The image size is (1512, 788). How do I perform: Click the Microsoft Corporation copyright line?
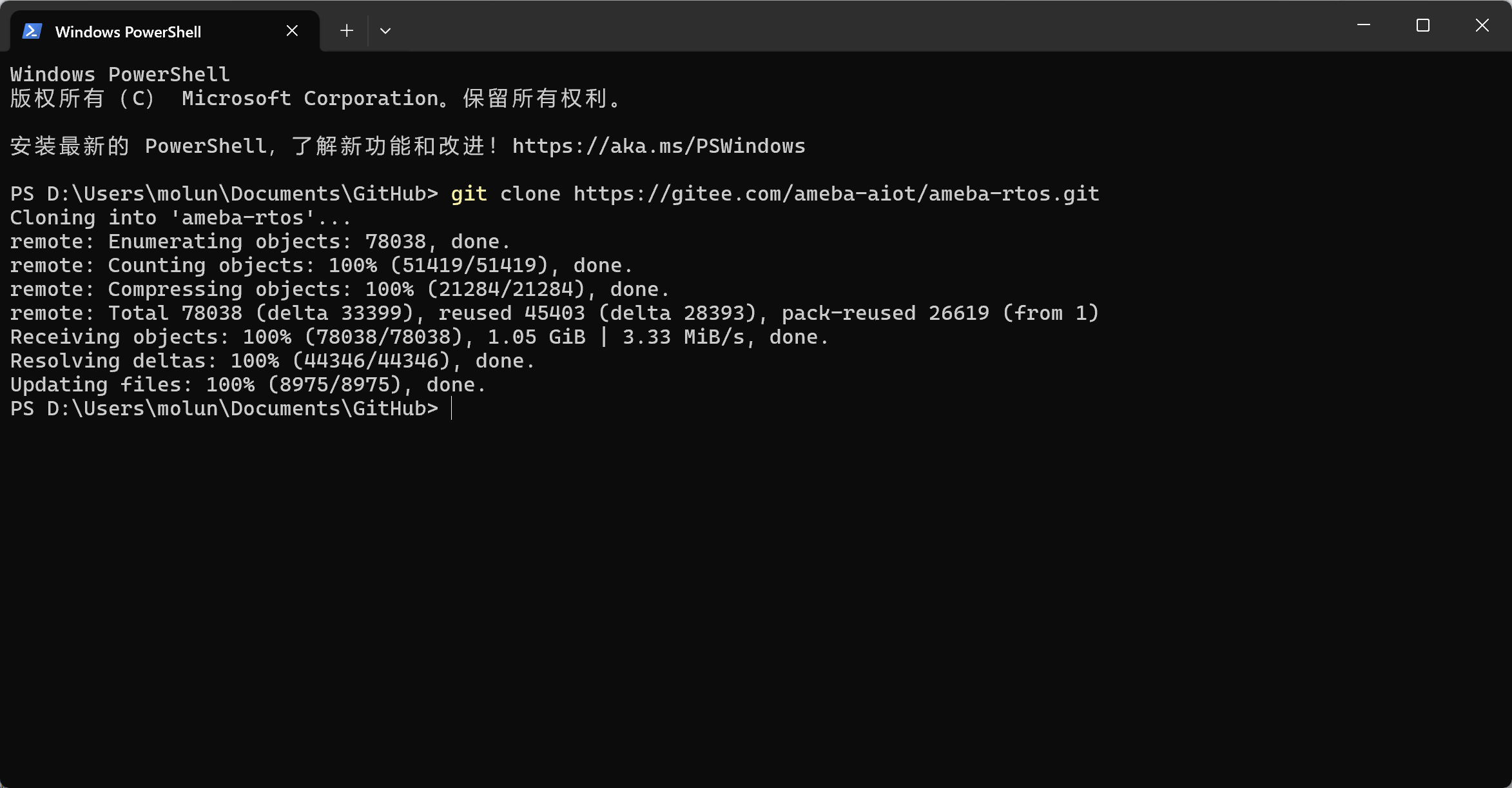tap(316, 99)
